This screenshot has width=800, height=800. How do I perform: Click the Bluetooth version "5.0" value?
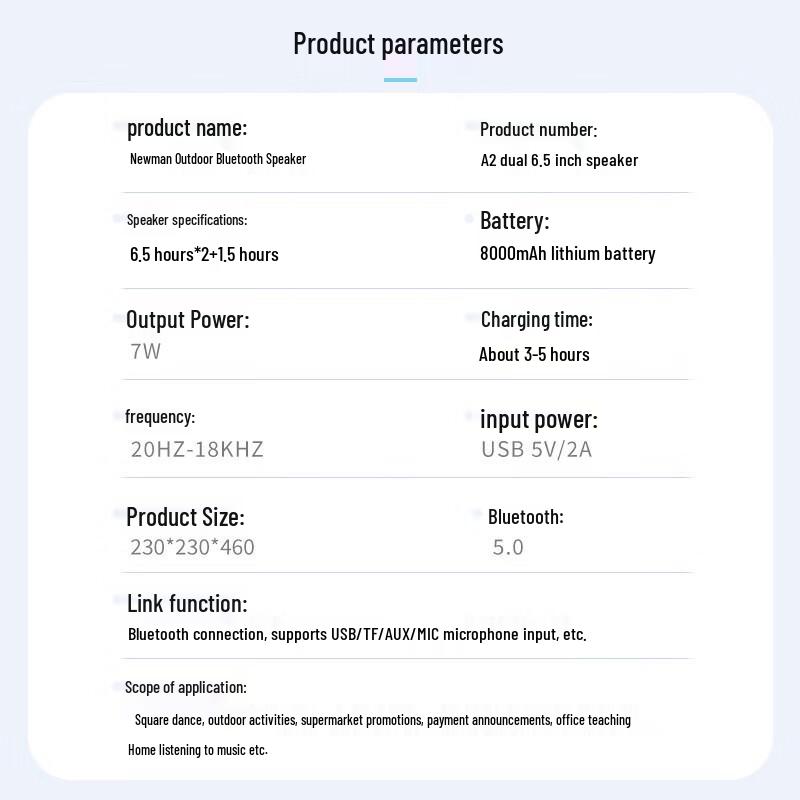click(508, 547)
